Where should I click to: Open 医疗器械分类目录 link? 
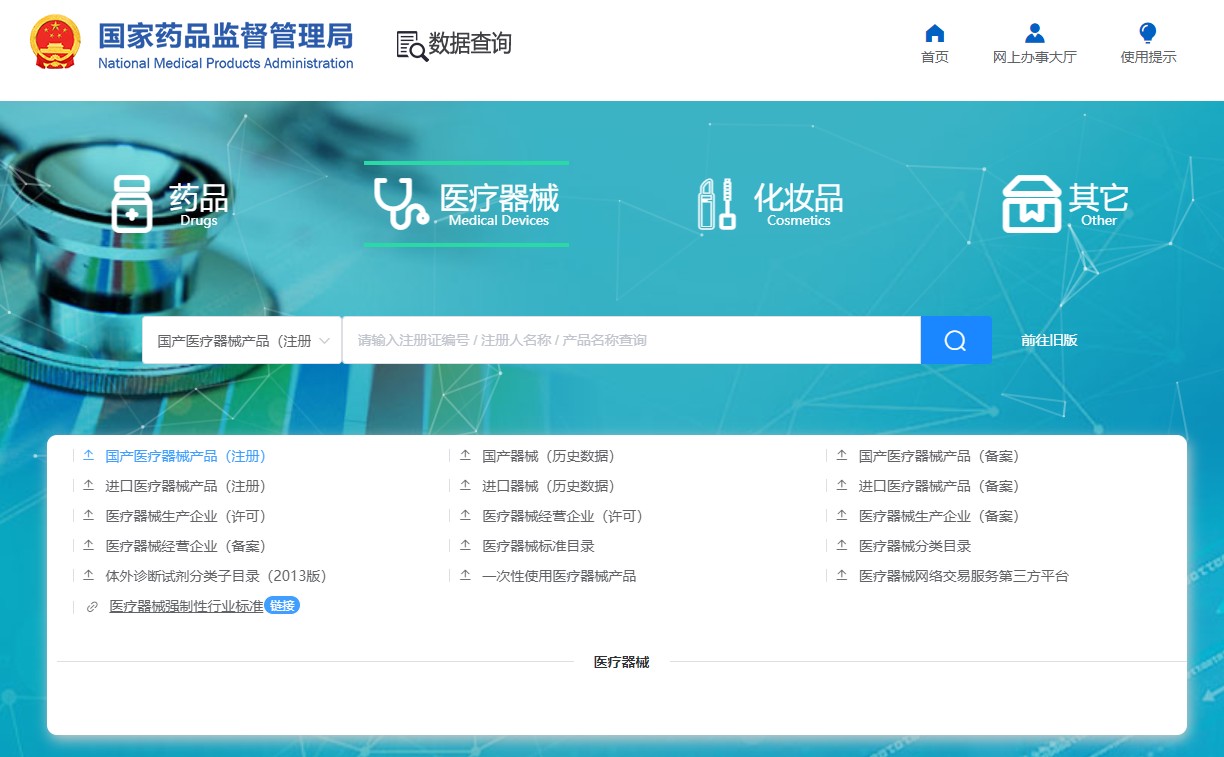point(915,546)
